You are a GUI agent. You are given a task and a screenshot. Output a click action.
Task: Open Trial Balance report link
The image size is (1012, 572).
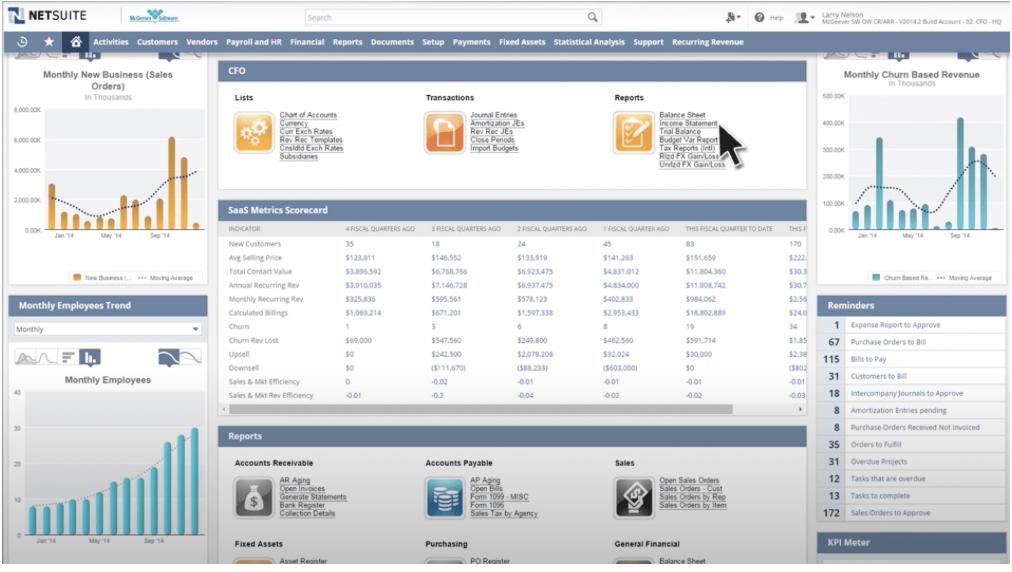click(680, 132)
